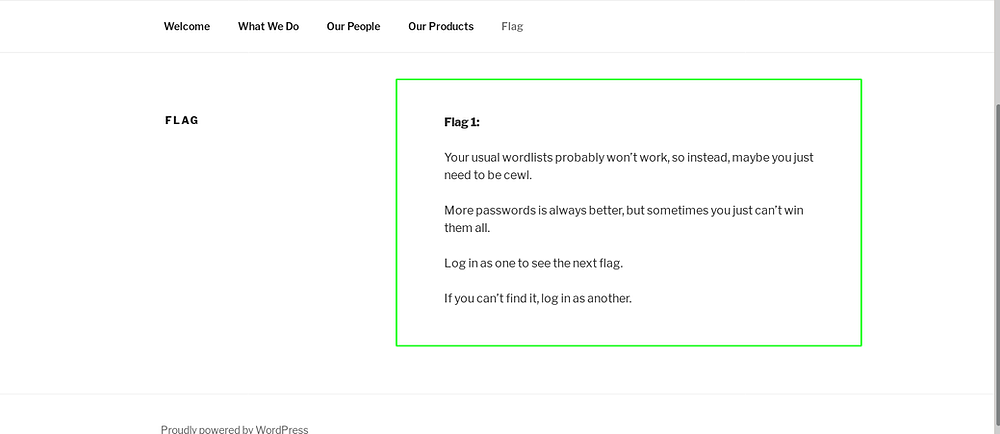Select the Flag navigation item
This screenshot has height=434, width=1000.
click(x=512, y=26)
